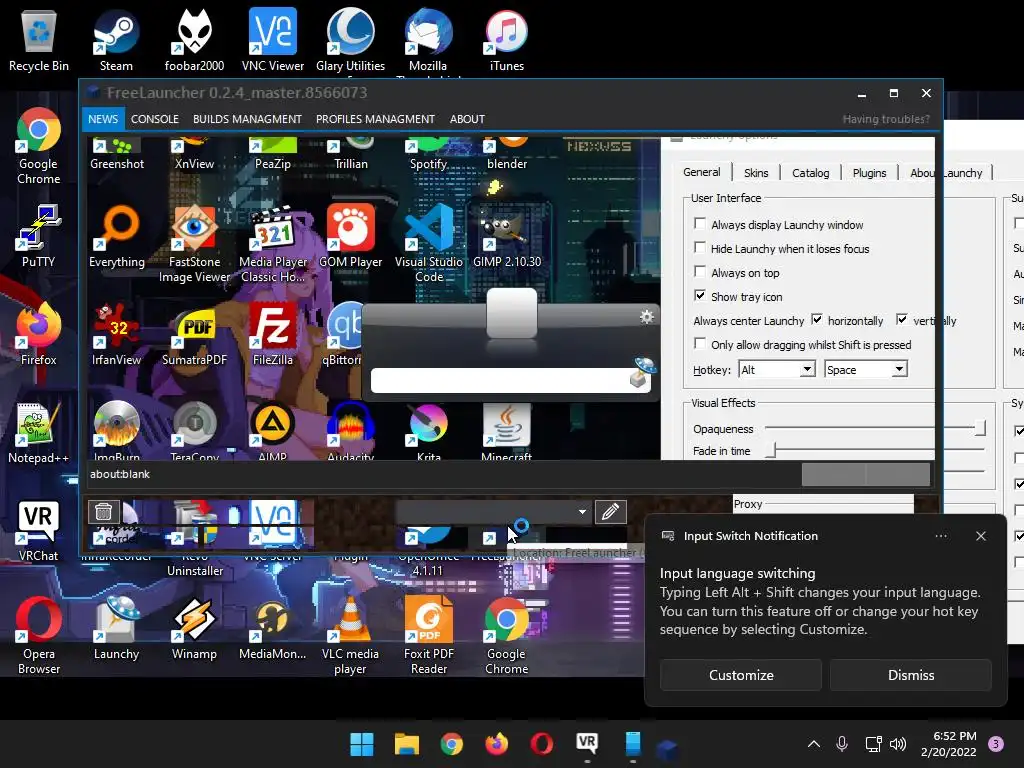Open Visual Studio Code shortcut

pyautogui.click(x=428, y=243)
